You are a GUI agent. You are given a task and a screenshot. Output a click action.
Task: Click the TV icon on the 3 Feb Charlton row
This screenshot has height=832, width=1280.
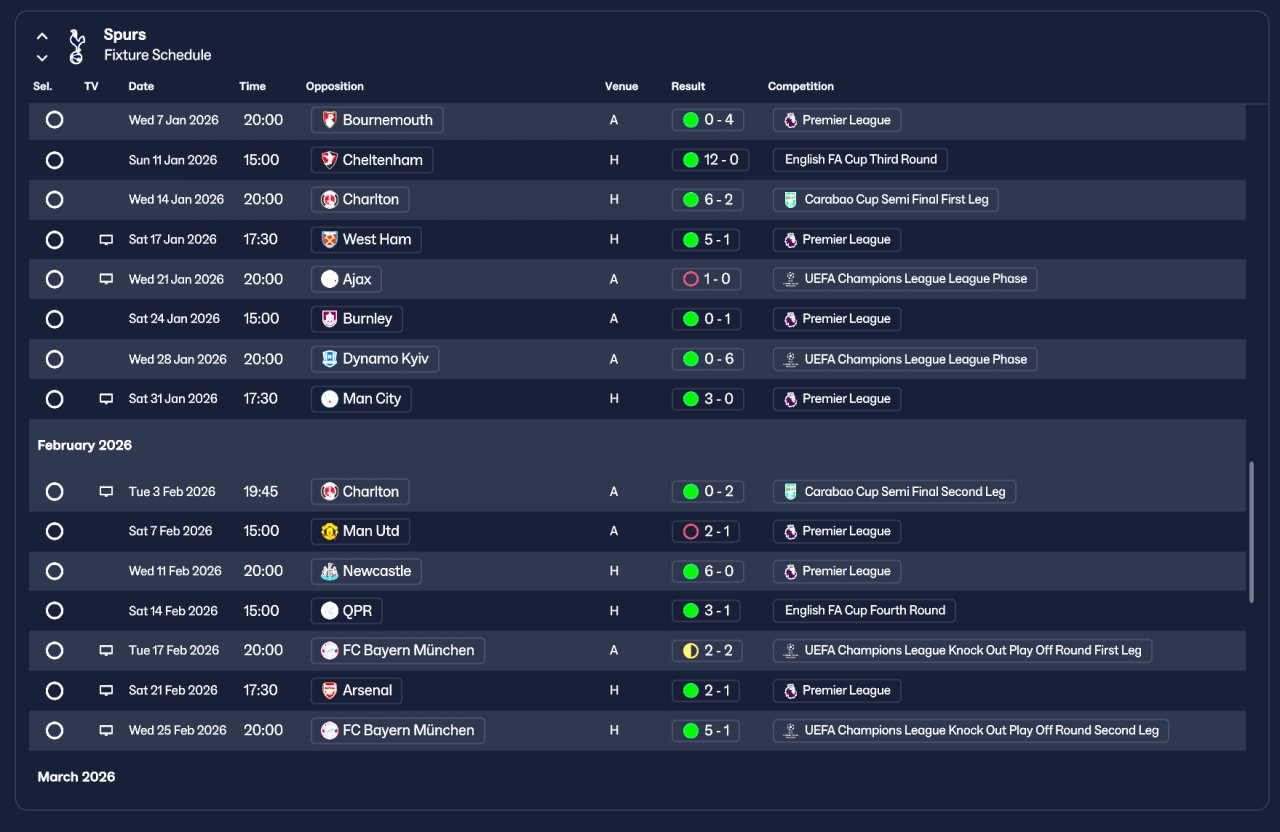point(106,492)
